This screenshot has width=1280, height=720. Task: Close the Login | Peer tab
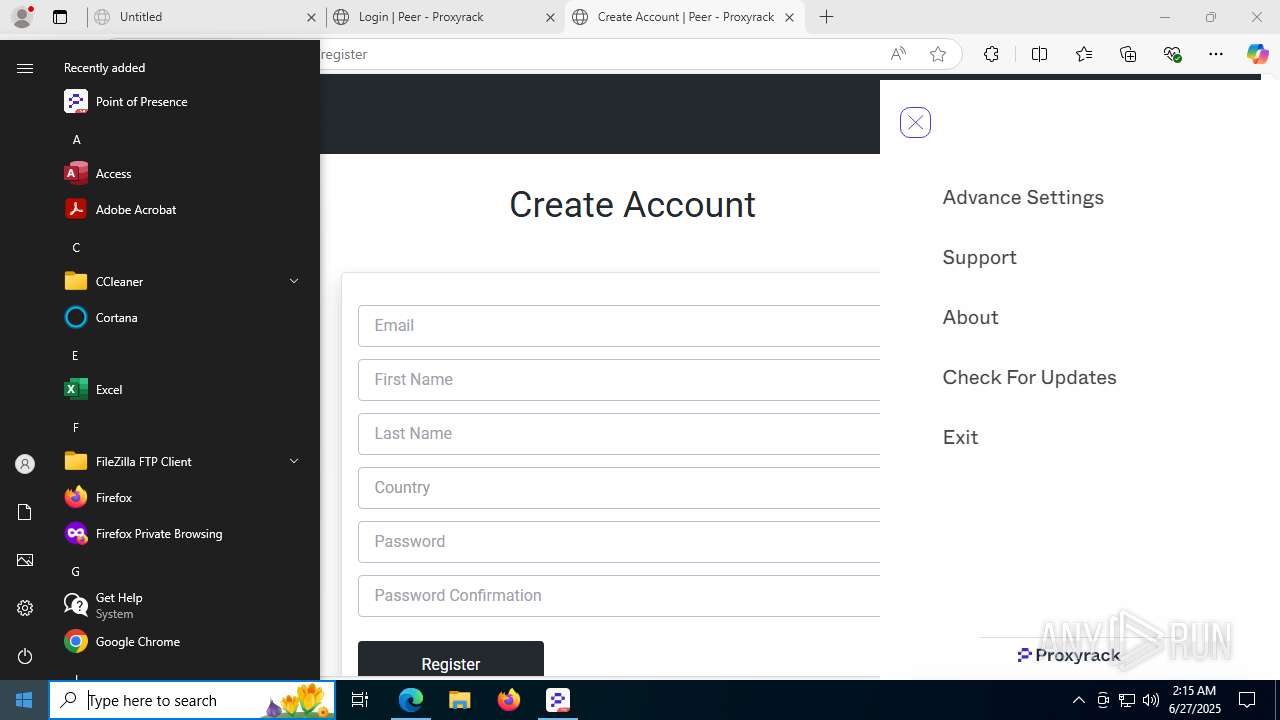click(550, 17)
